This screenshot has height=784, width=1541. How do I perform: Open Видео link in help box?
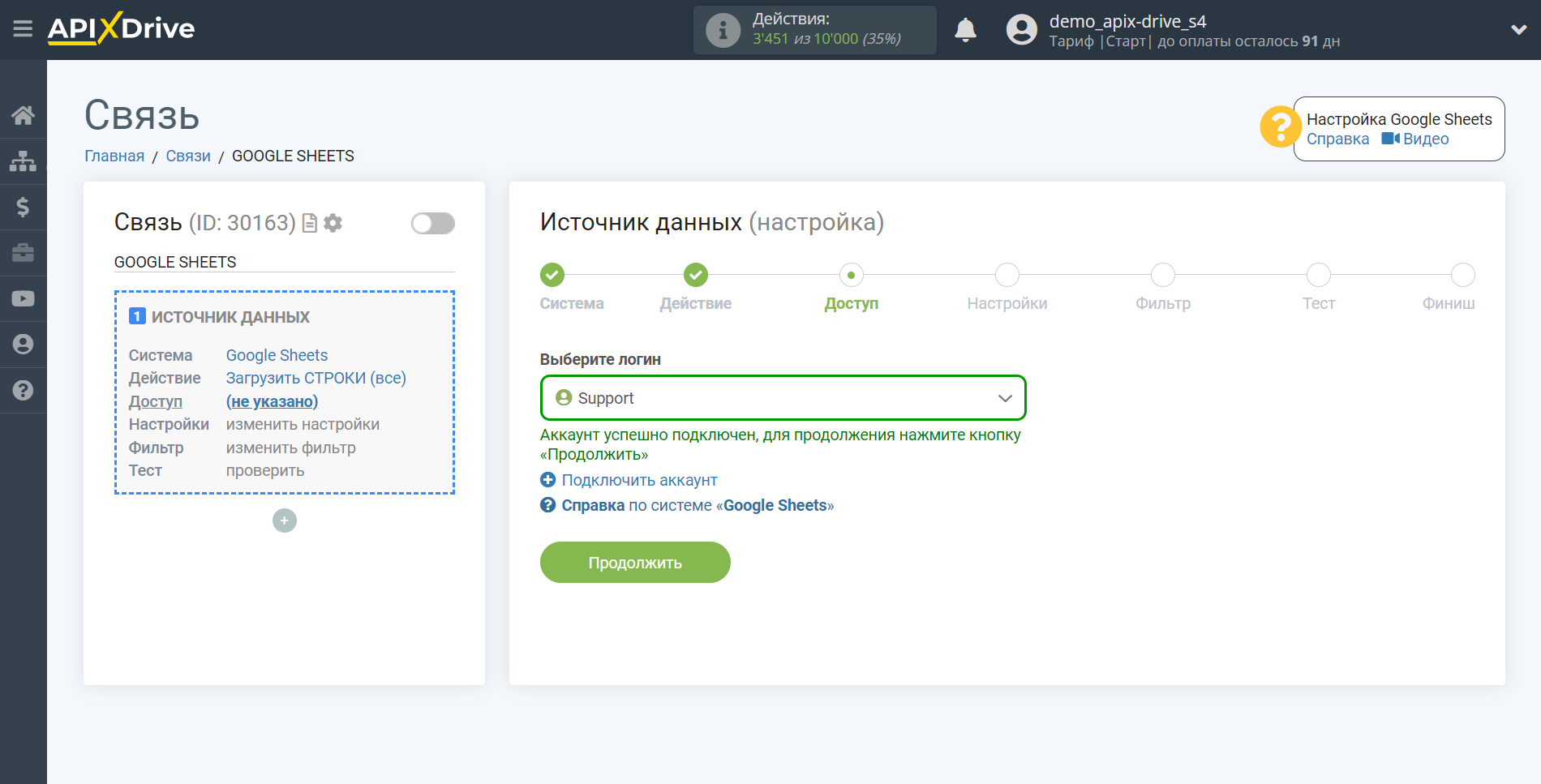(1415, 139)
